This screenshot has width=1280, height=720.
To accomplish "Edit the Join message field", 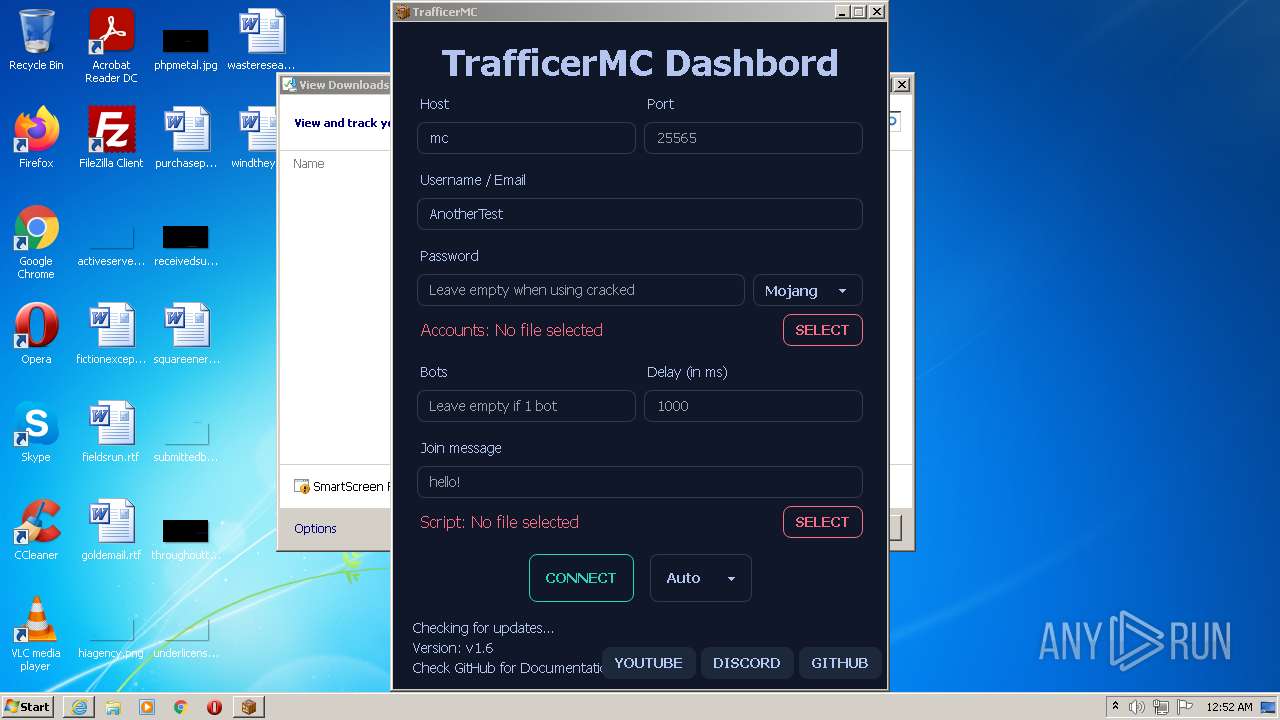I will (x=640, y=482).
